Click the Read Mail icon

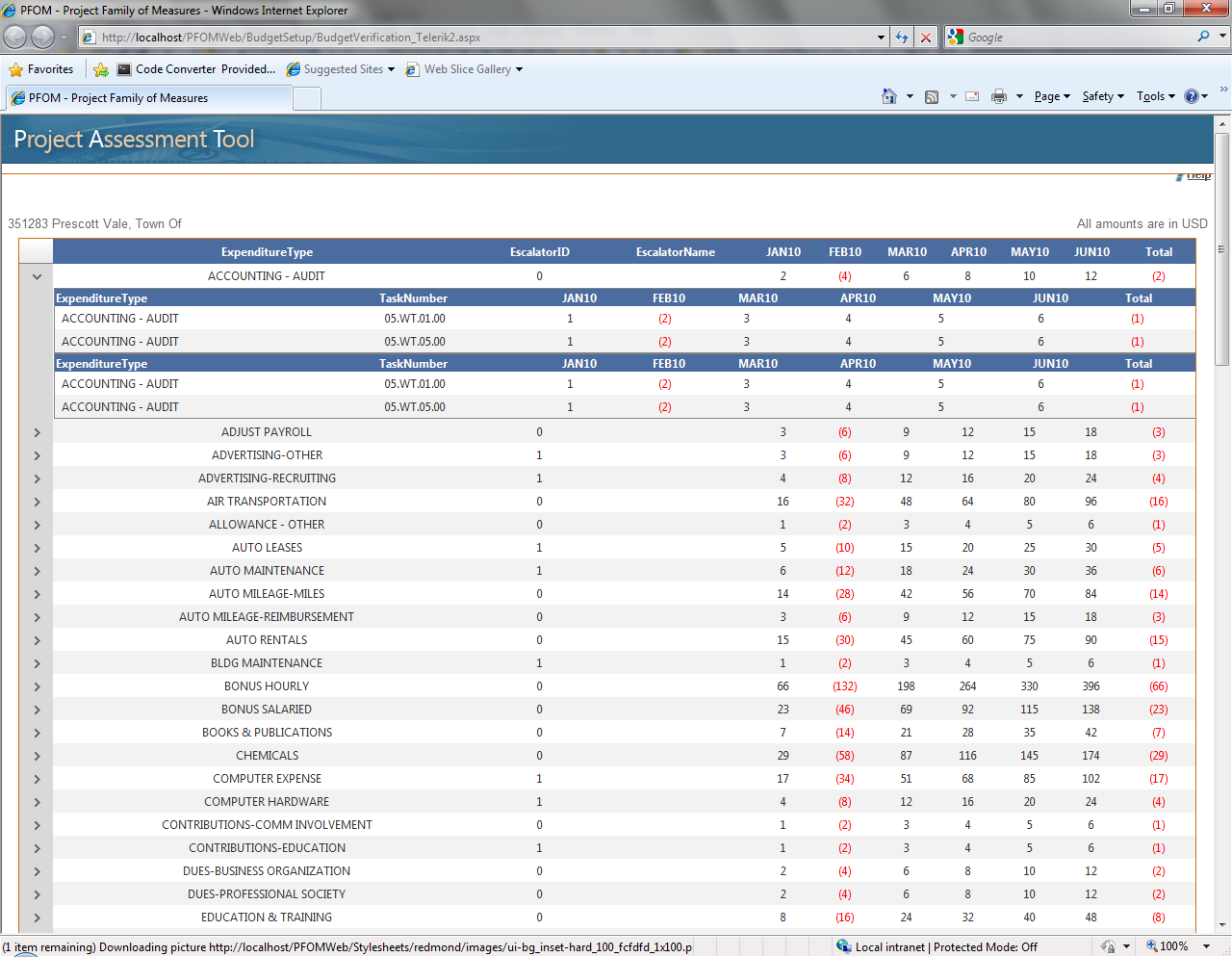click(x=972, y=96)
